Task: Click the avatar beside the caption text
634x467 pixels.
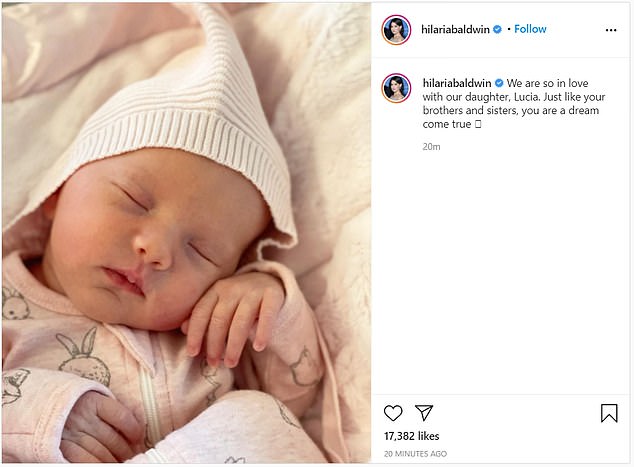Action: 396,88
